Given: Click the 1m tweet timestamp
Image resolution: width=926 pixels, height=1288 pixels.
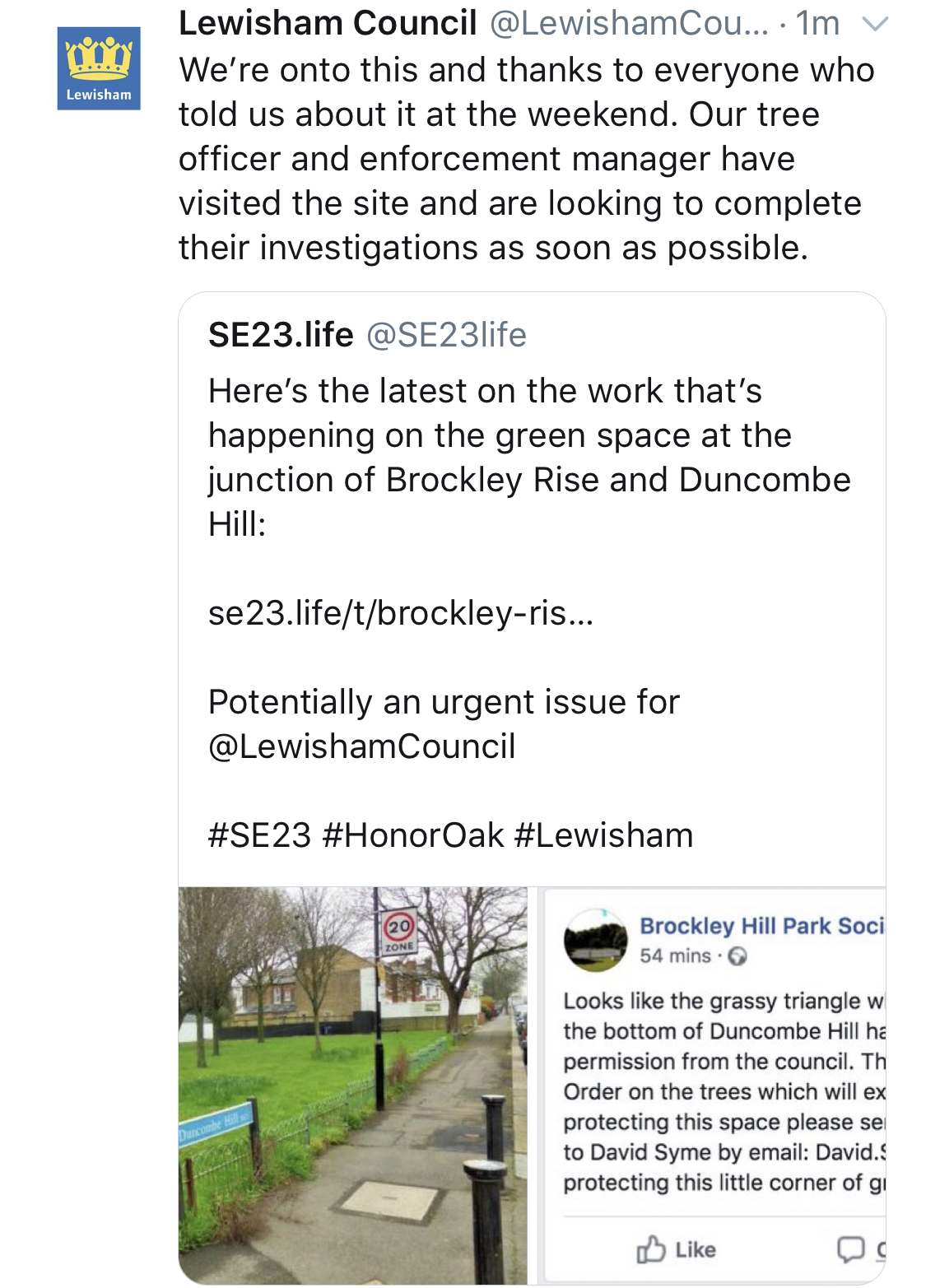Looking at the screenshot, I should tap(817, 23).
